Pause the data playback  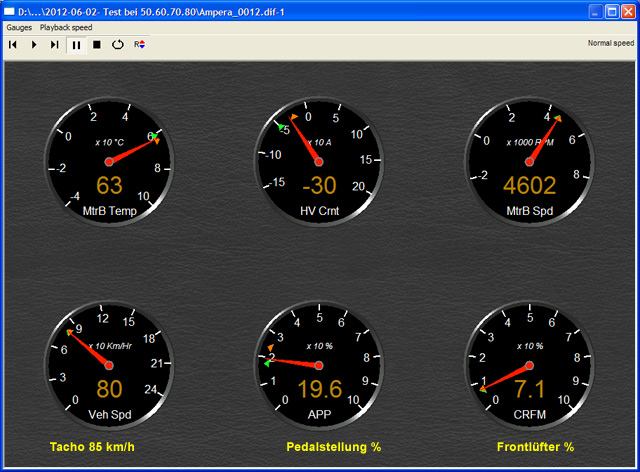[77, 44]
